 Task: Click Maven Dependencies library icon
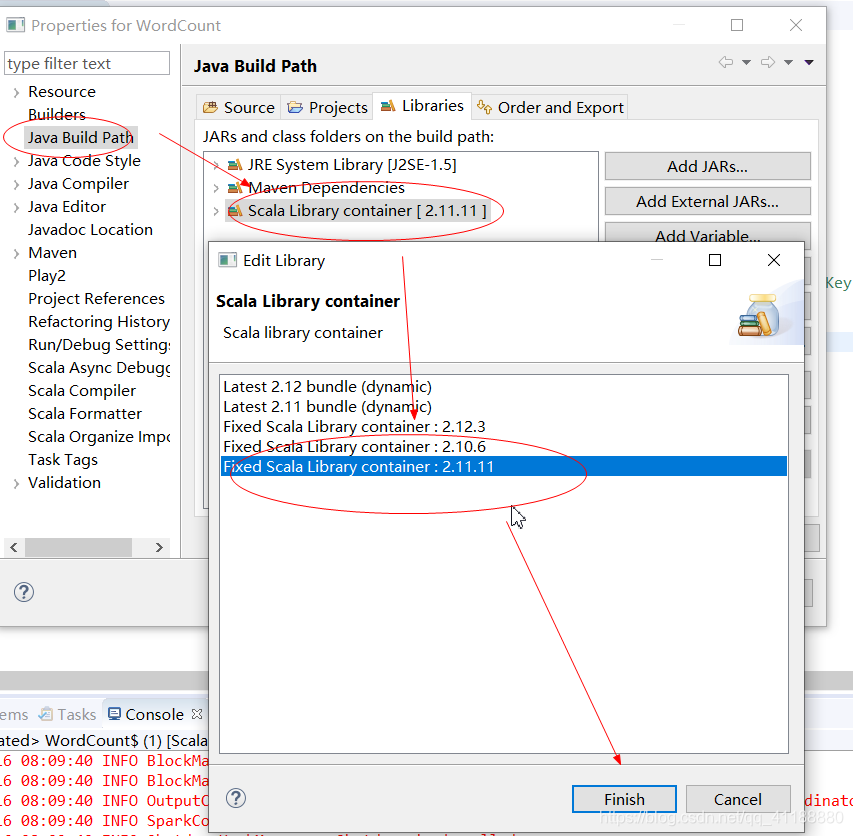[234, 188]
